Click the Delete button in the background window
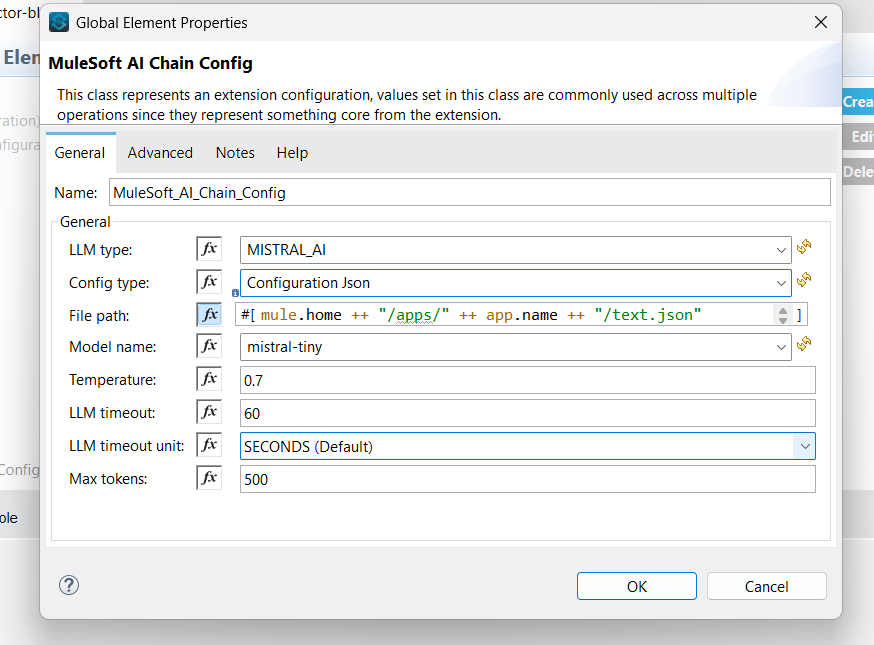This screenshot has height=645, width=874. 858,172
